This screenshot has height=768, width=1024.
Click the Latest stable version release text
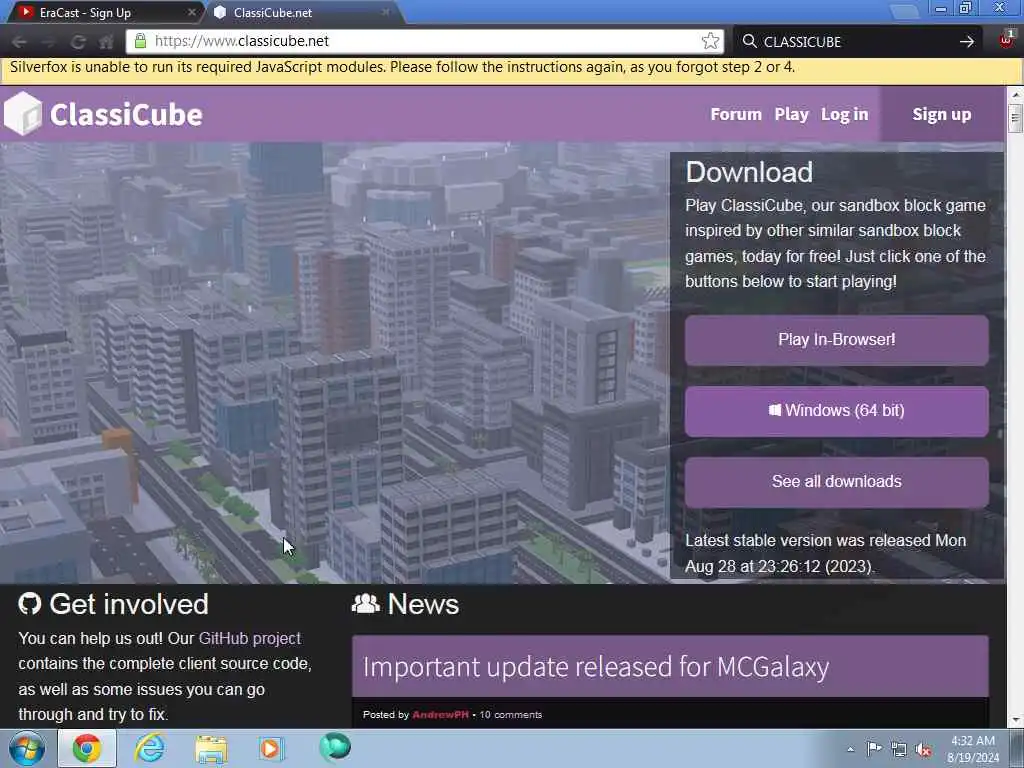point(825,553)
